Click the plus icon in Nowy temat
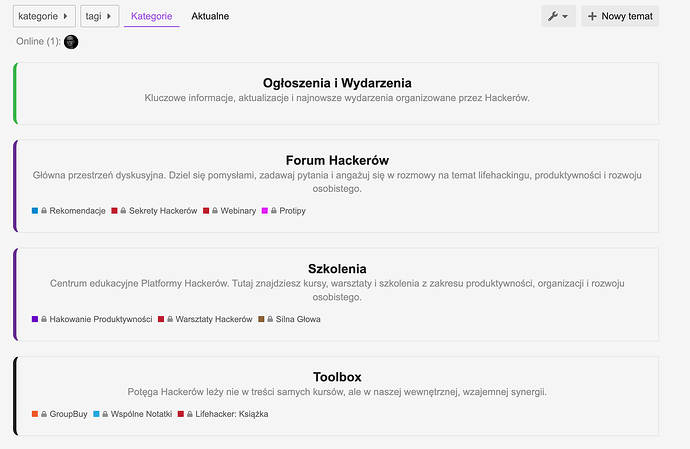The image size is (690, 449). click(592, 16)
